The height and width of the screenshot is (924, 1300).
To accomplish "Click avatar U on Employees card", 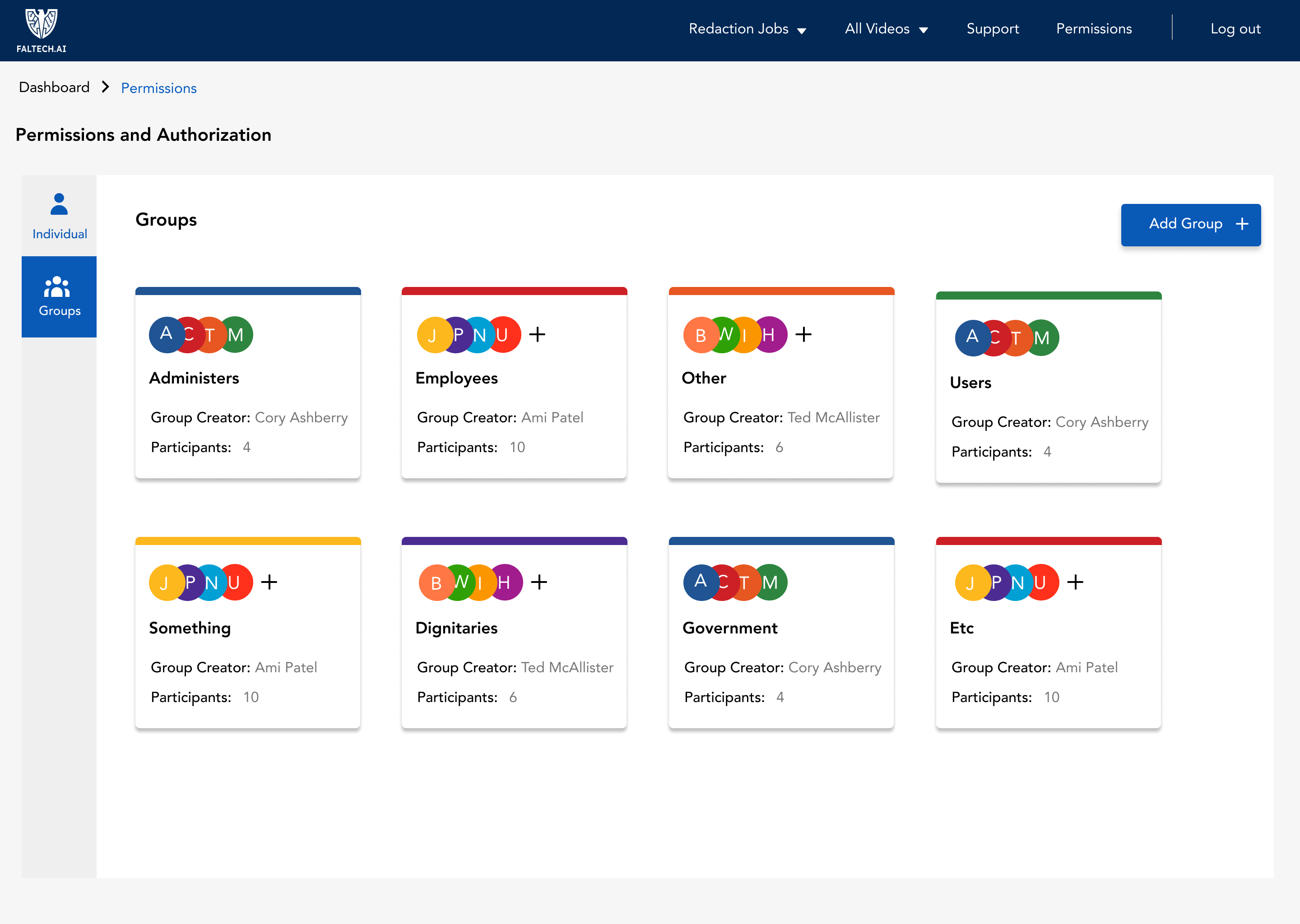I will tap(504, 335).
